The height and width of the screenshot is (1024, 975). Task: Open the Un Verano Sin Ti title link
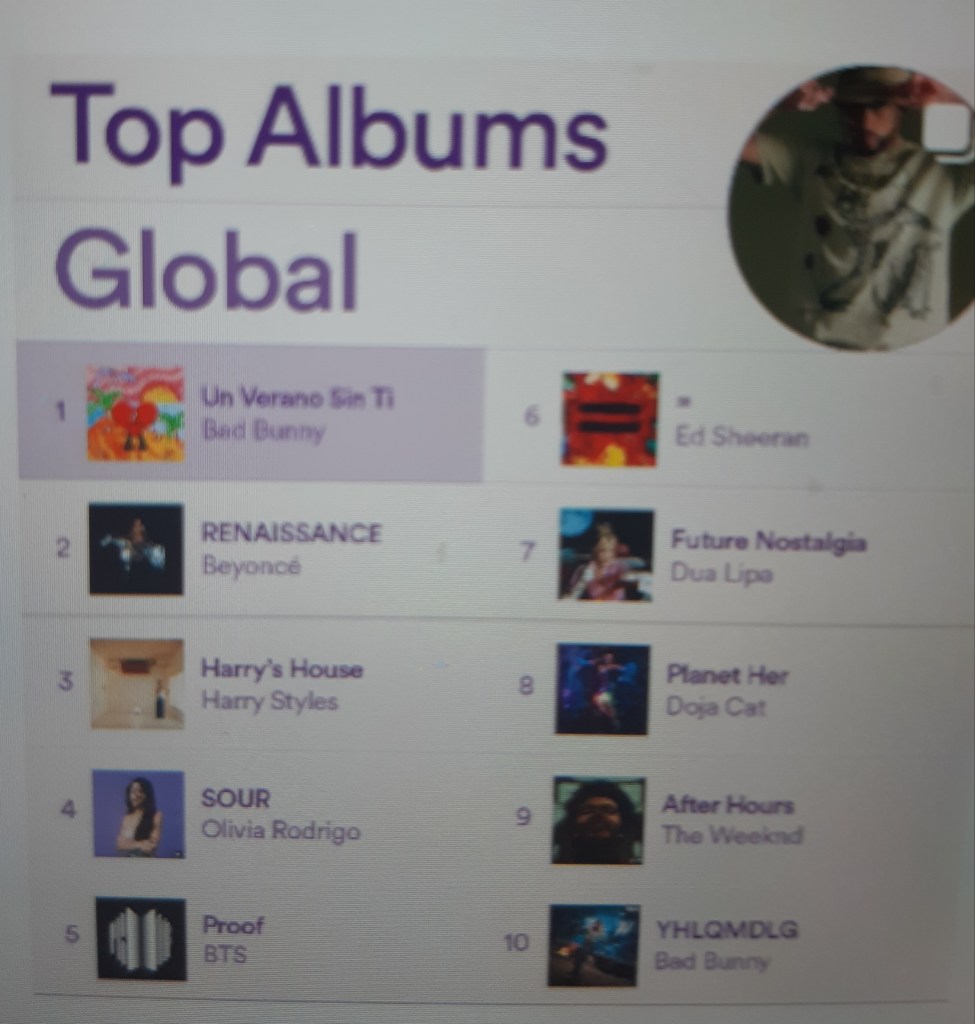[x=298, y=397]
